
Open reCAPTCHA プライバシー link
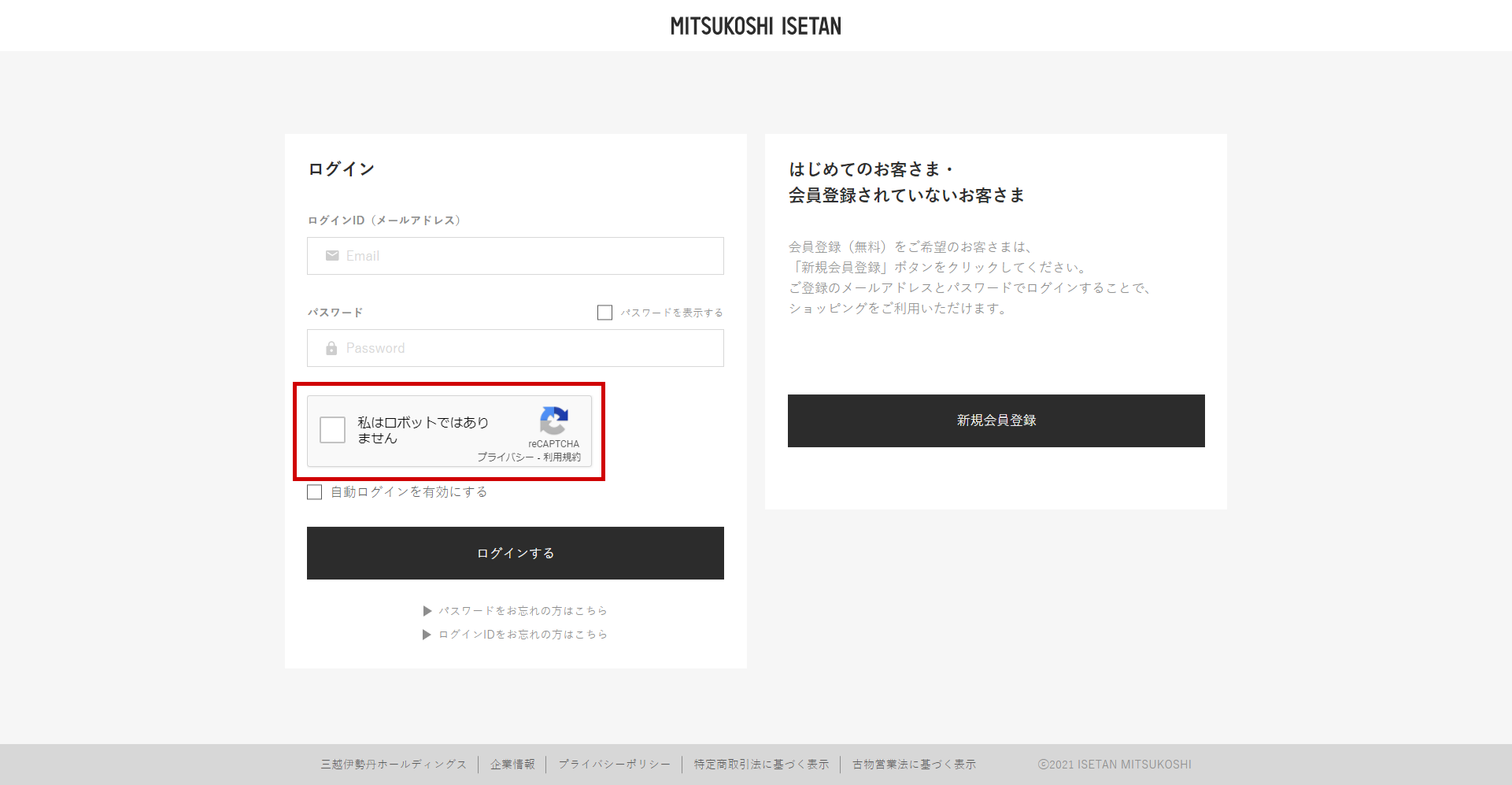pos(505,457)
